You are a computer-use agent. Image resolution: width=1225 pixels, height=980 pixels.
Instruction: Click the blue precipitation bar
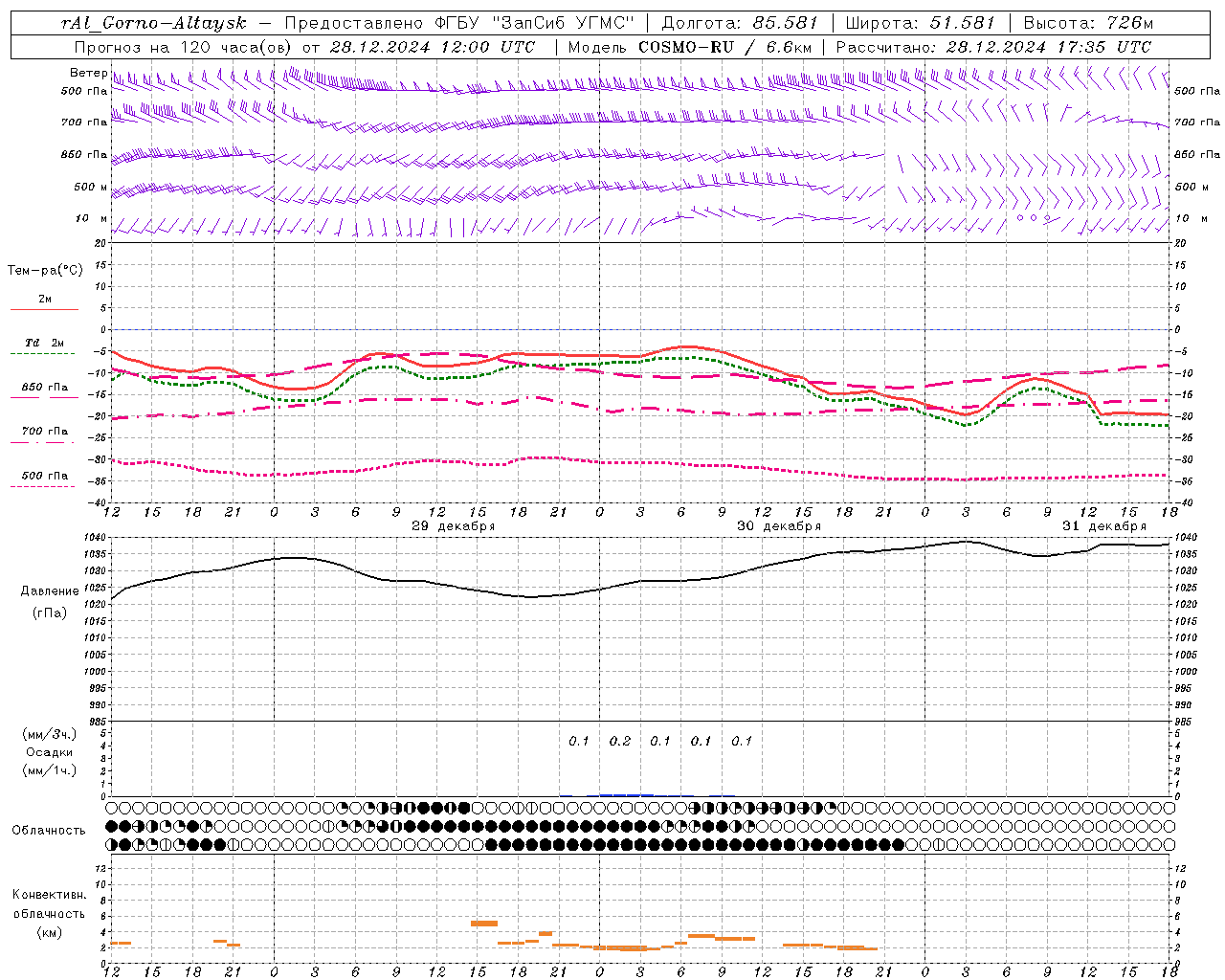[x=626, y=794]
